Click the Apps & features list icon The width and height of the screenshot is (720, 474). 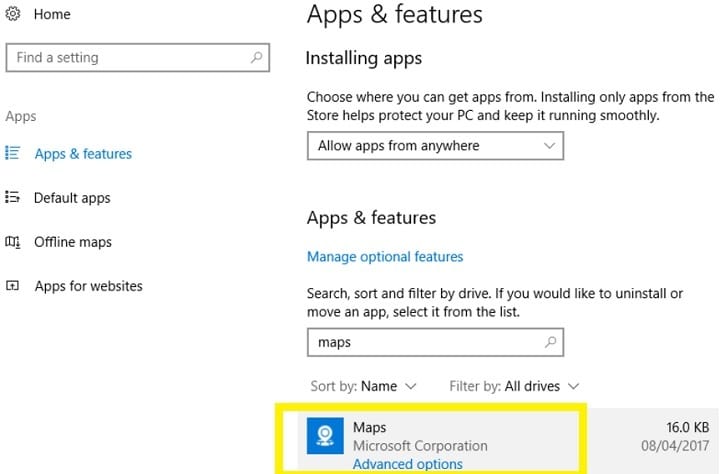pos(12,153)
